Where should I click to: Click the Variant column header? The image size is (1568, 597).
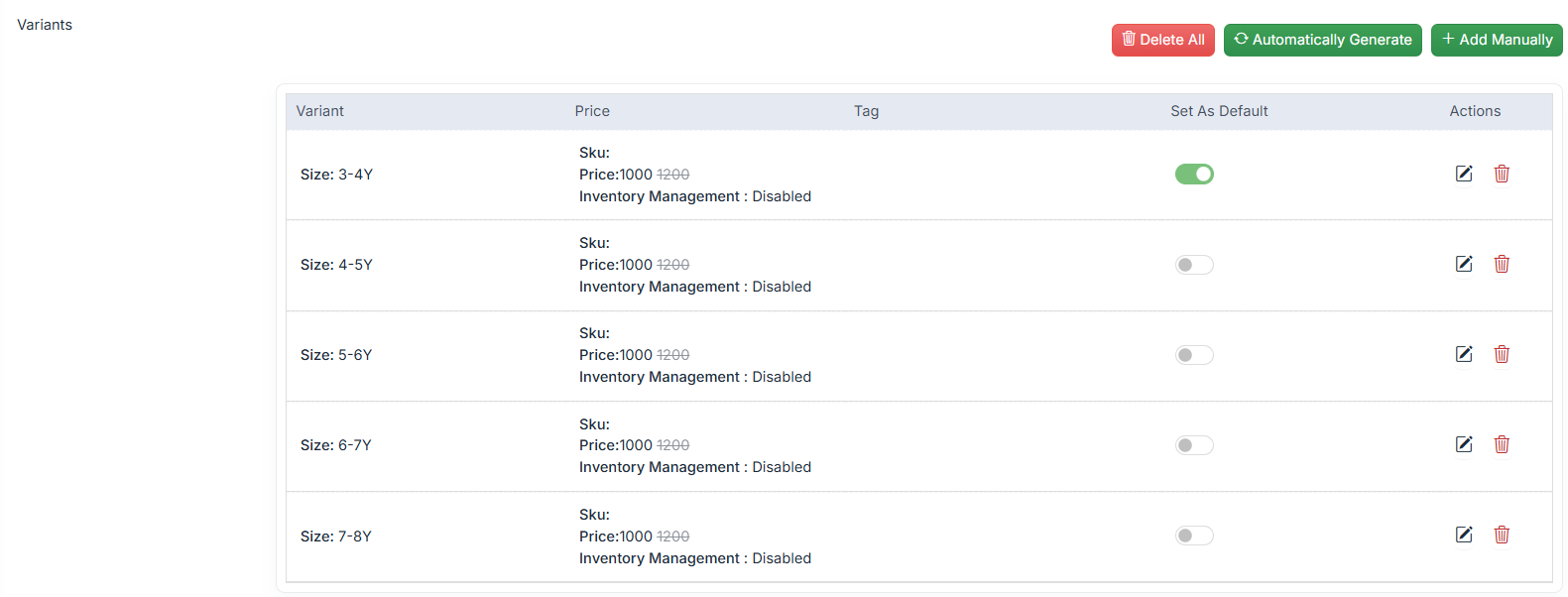coord(319,111)
